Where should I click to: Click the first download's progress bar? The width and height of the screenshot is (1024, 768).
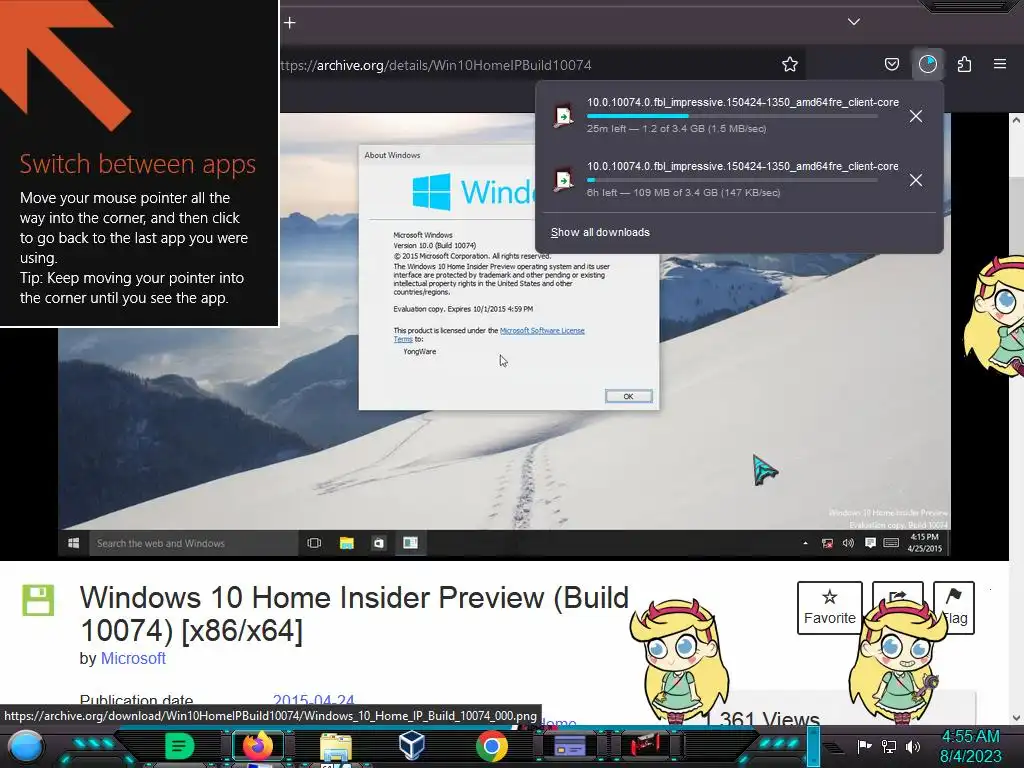pyautogui.click(x=732, y=116)
